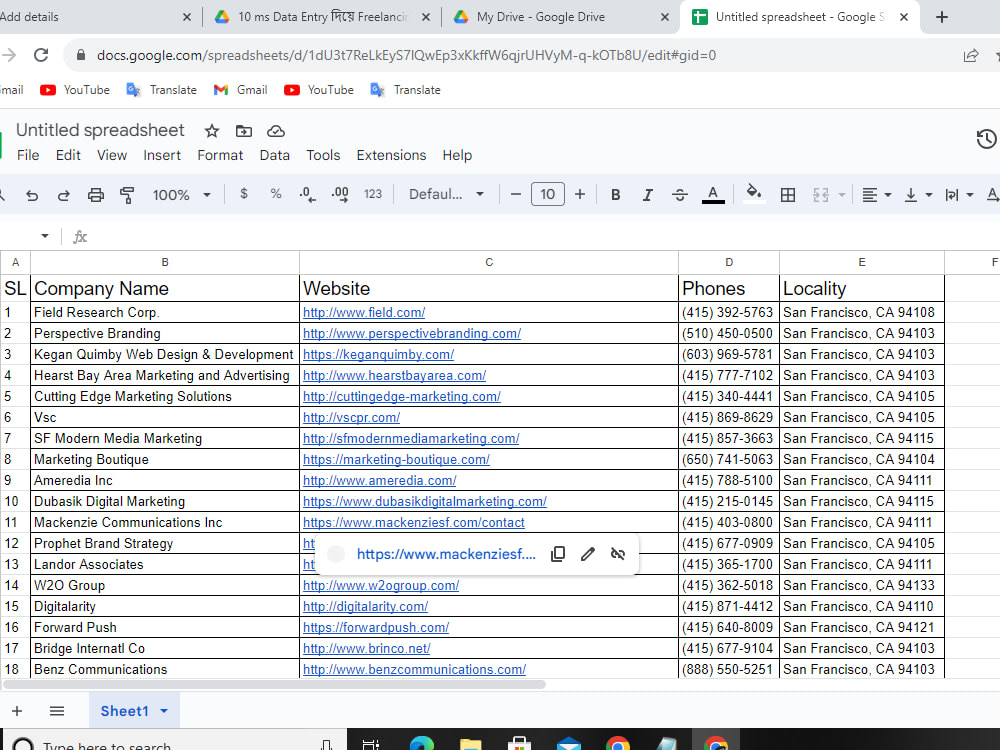This screenshot has height=750, width=1000.
Task: Open more number formats 123 button
Action: point(373,194)
